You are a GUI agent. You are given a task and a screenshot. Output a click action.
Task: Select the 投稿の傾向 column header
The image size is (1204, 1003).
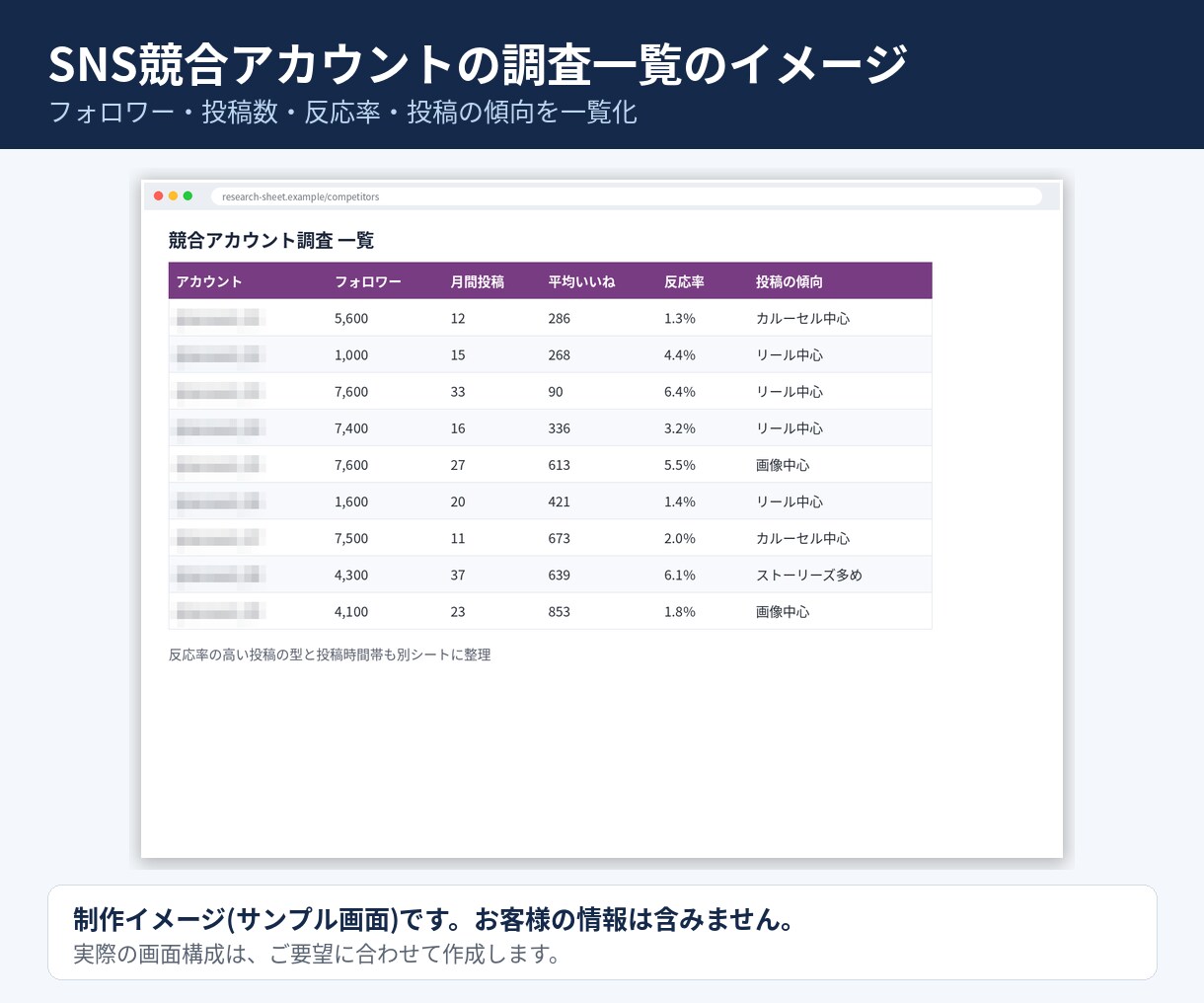[x=790, y=281]
